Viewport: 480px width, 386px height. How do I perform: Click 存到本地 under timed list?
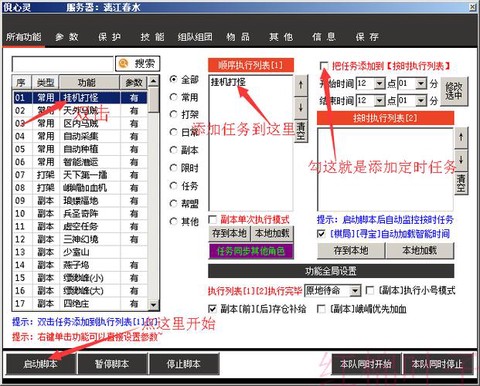point(351,250)
